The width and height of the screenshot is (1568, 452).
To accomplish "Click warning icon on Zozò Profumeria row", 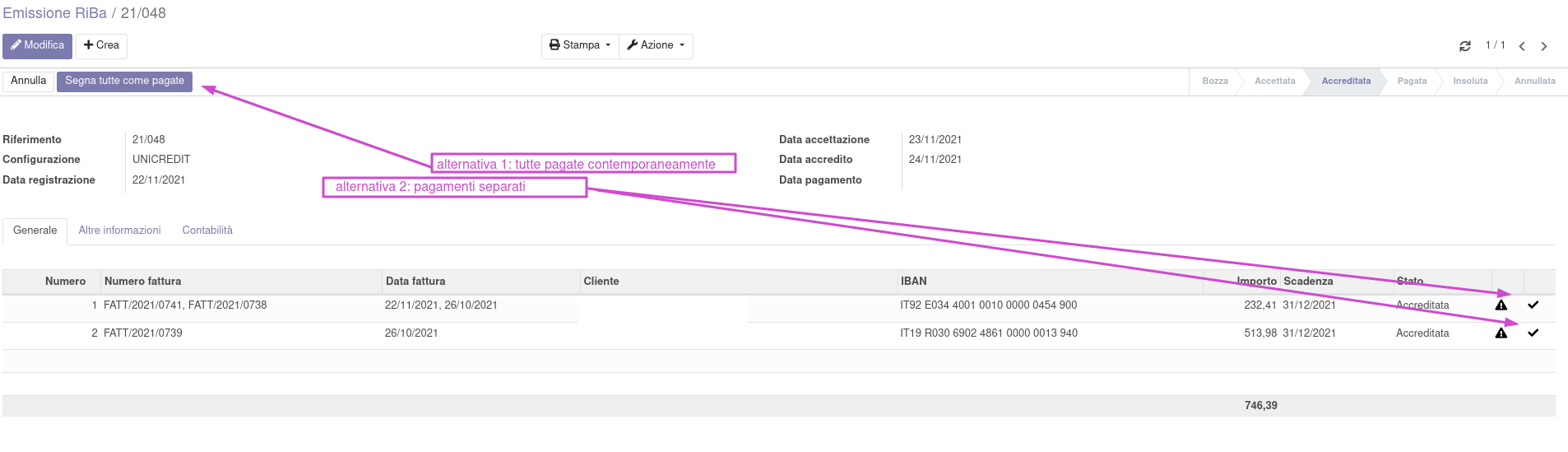I will point(1501,333).
